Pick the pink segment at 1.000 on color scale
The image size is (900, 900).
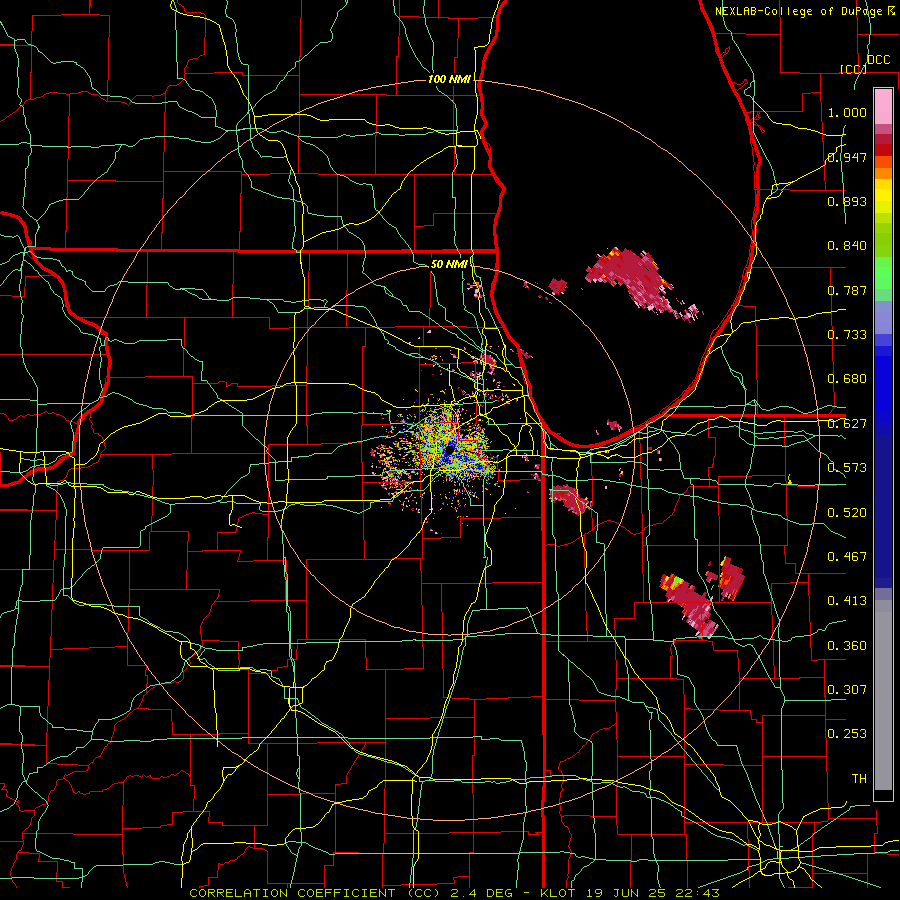click(x=883, y=107)
